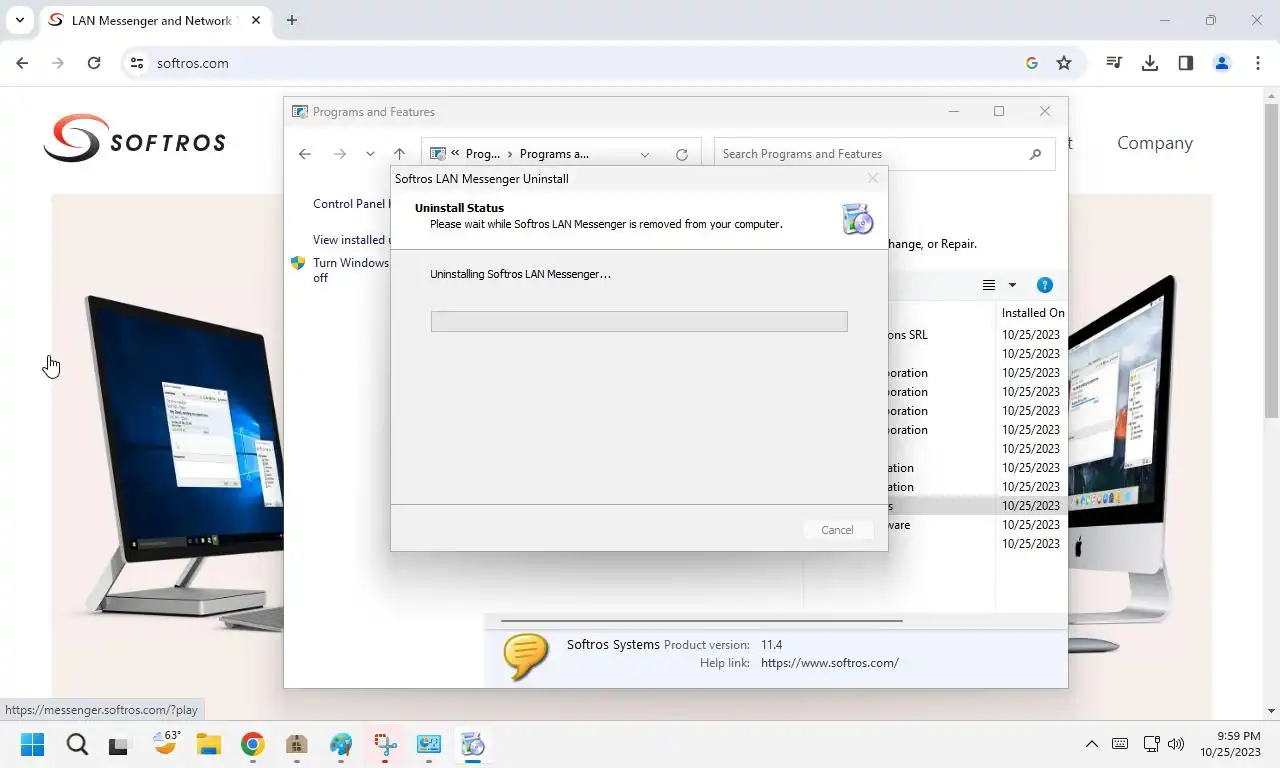Go up one level in Programs and Features
Image resolution: width=1280 pixels, height=768 pixels.
tap(399, 154)
